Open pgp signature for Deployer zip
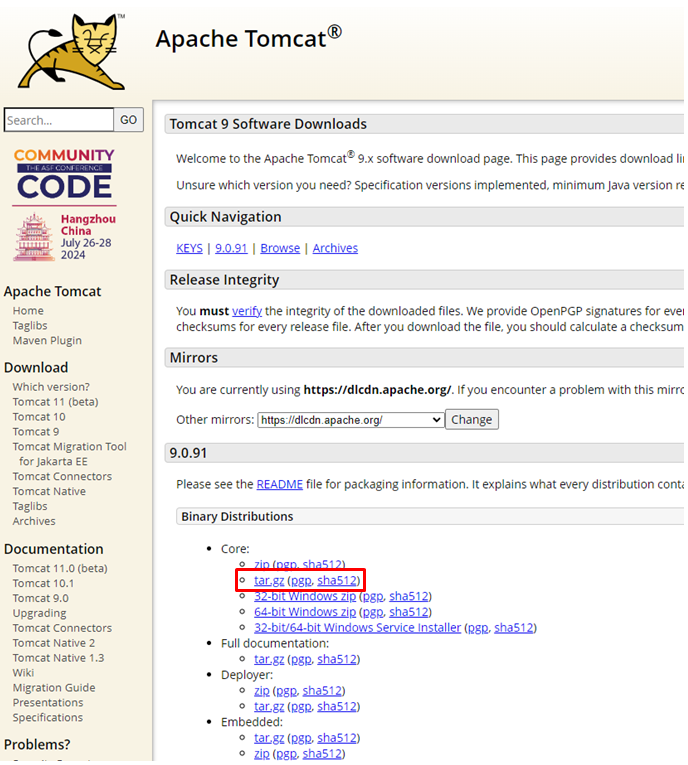The height and width of the screenshot is (765, 688). click(286, 691)
